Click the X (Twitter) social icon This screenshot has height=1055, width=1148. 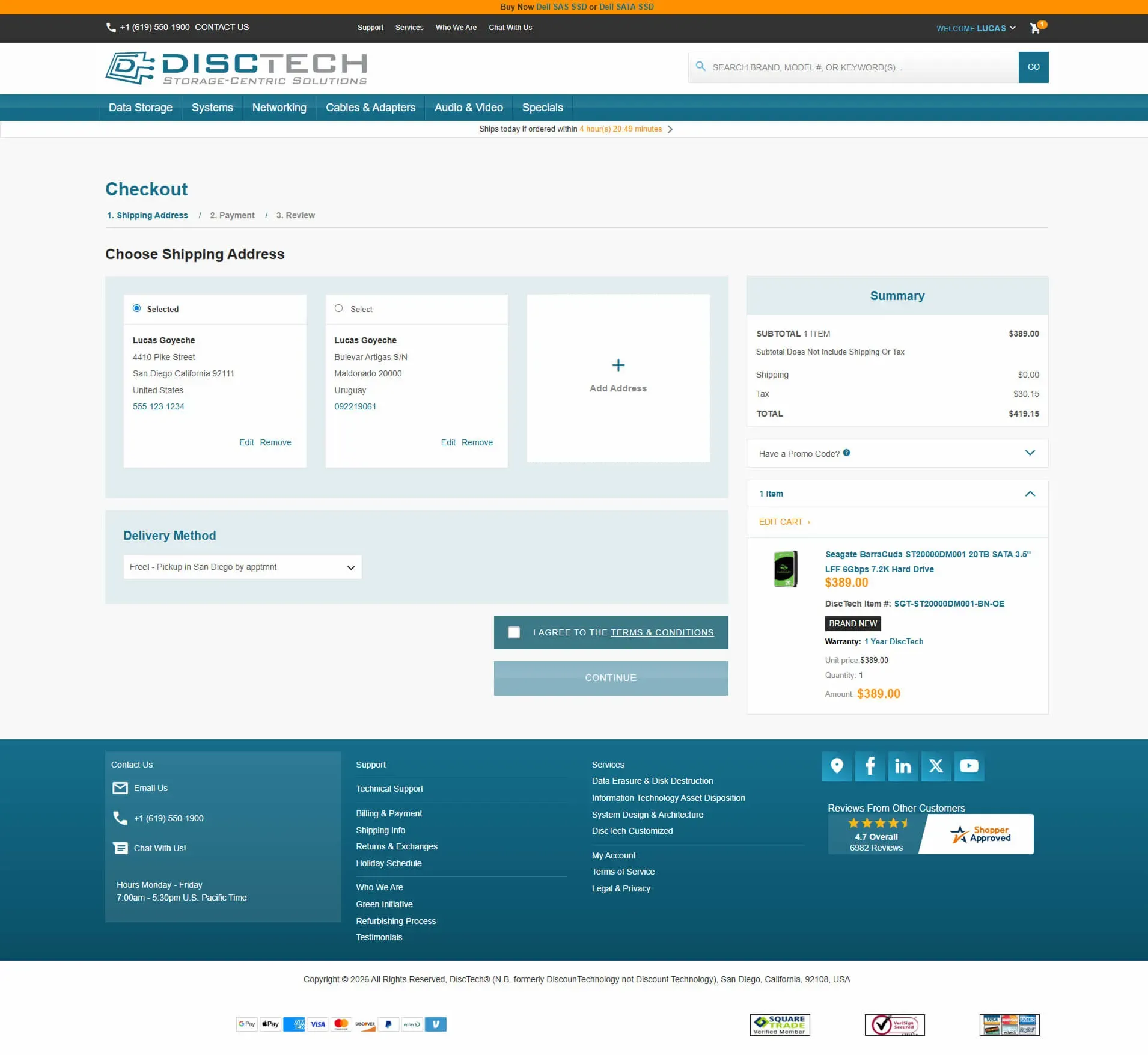pos(935,766)
